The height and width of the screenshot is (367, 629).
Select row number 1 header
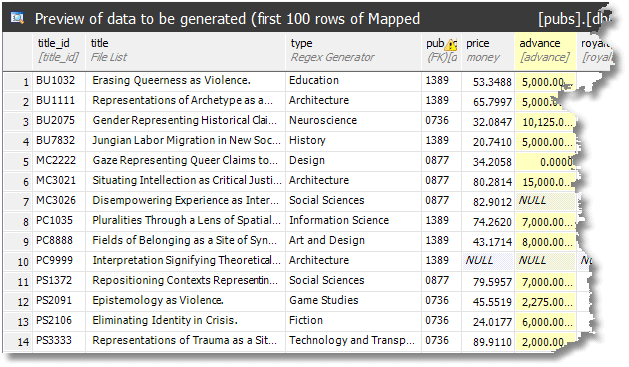click(18, 82)
